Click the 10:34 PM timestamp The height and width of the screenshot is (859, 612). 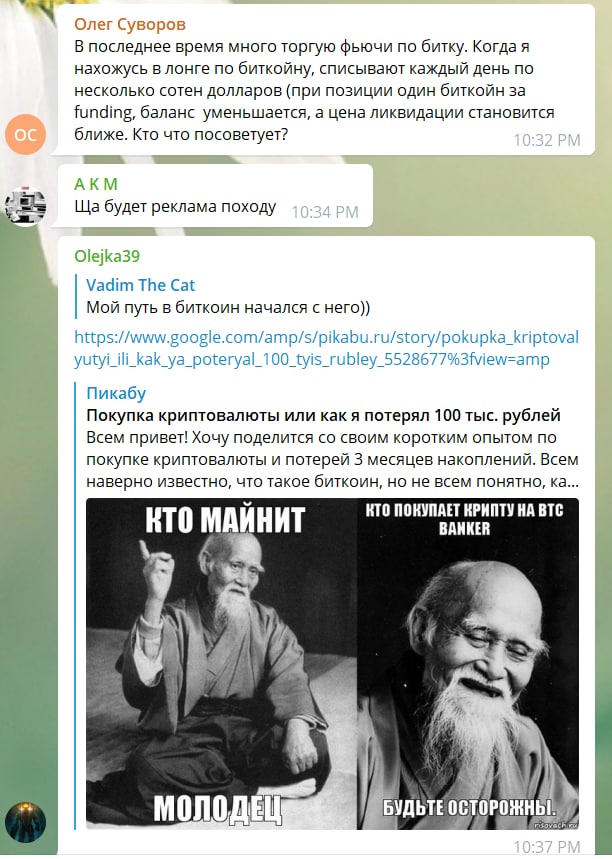coord(324,212)
